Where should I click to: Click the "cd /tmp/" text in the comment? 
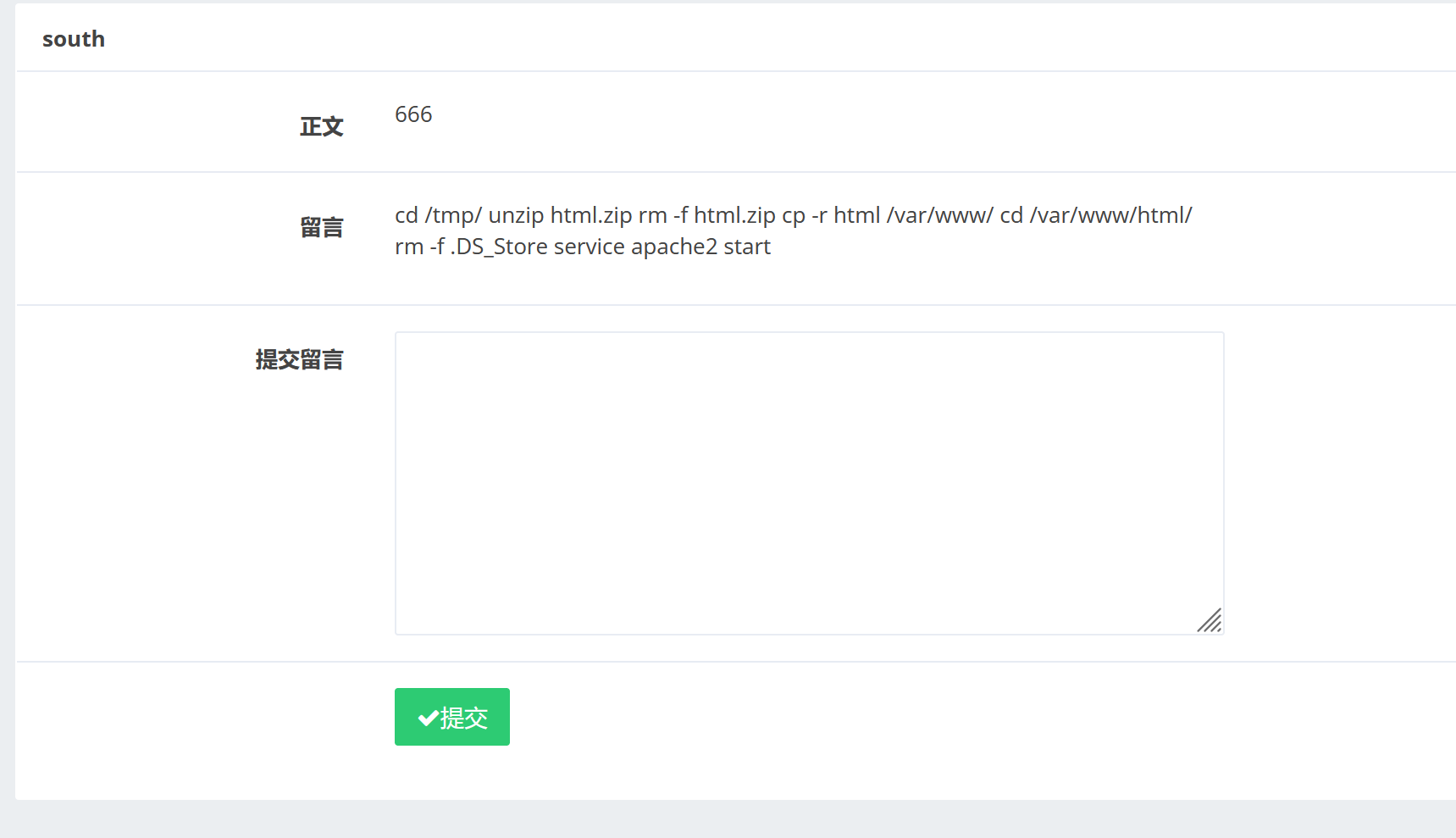[x=438, y=215]
